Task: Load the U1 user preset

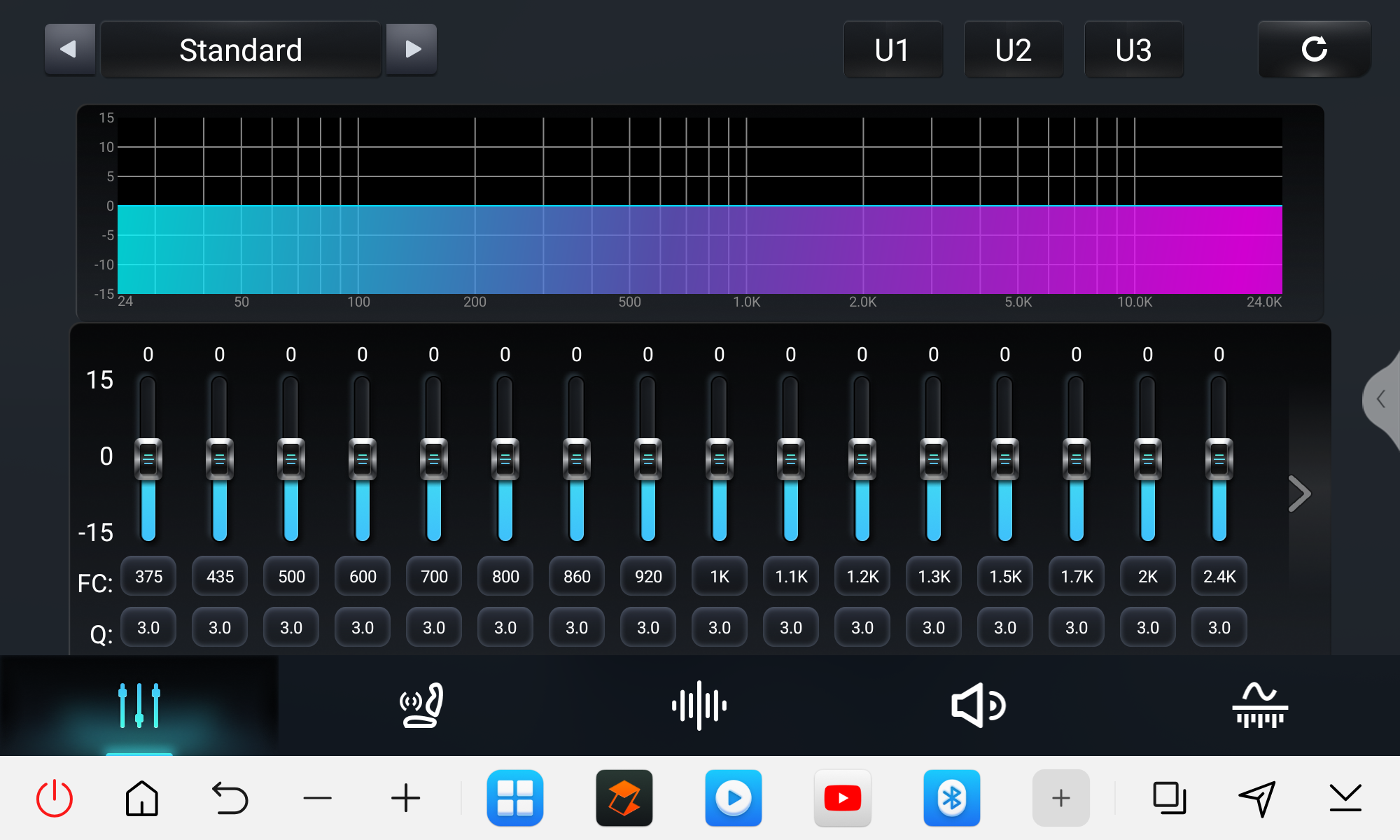Action: (x=892, y=50)
